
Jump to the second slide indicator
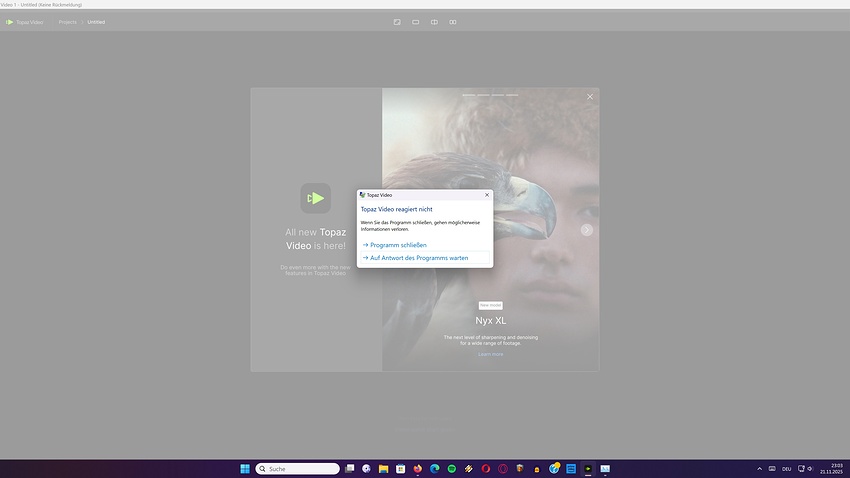pyautogui.click(x=484, y=95)
